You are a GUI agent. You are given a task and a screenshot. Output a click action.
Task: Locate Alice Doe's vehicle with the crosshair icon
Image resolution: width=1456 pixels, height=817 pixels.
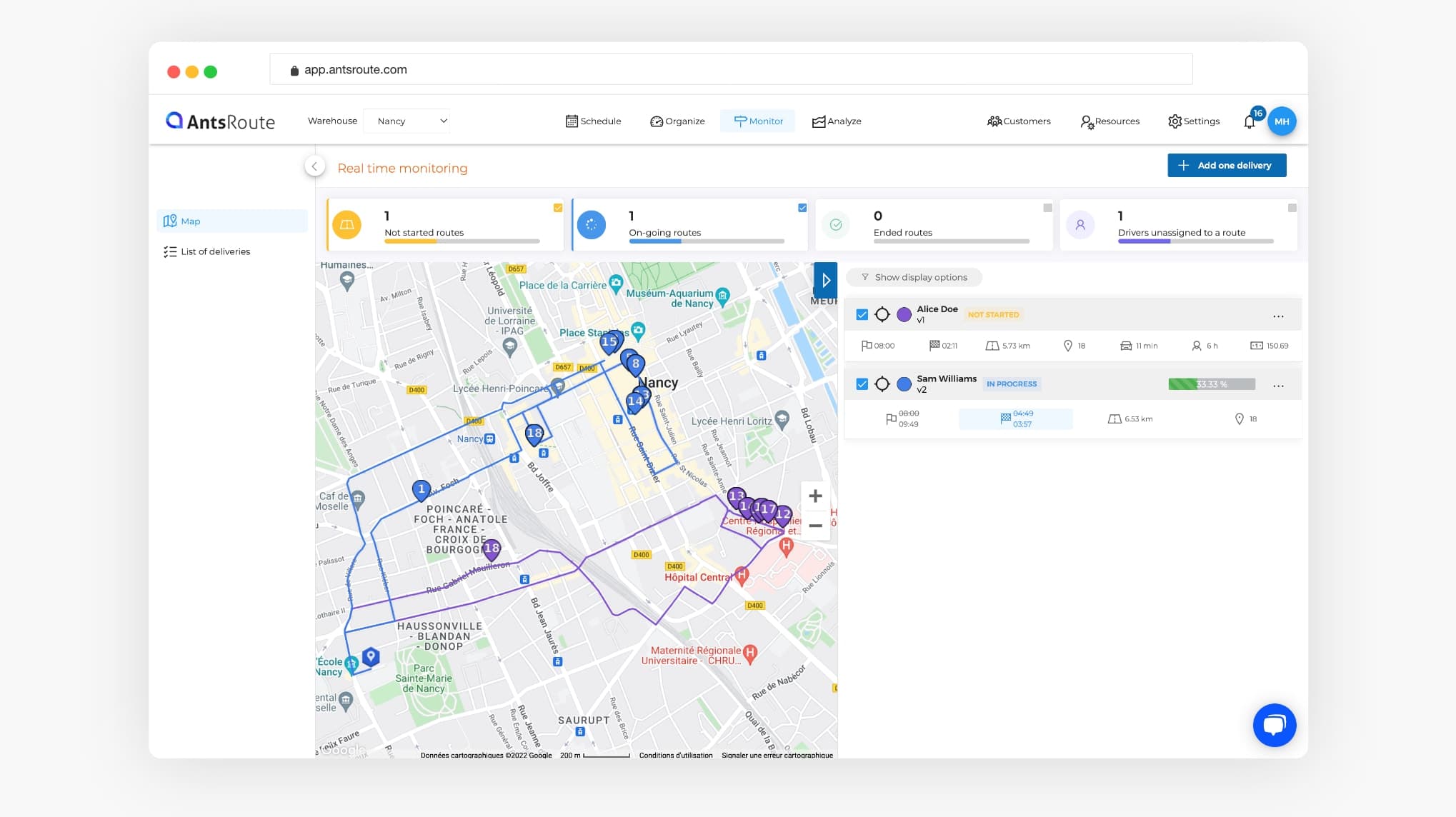(882, 314)
